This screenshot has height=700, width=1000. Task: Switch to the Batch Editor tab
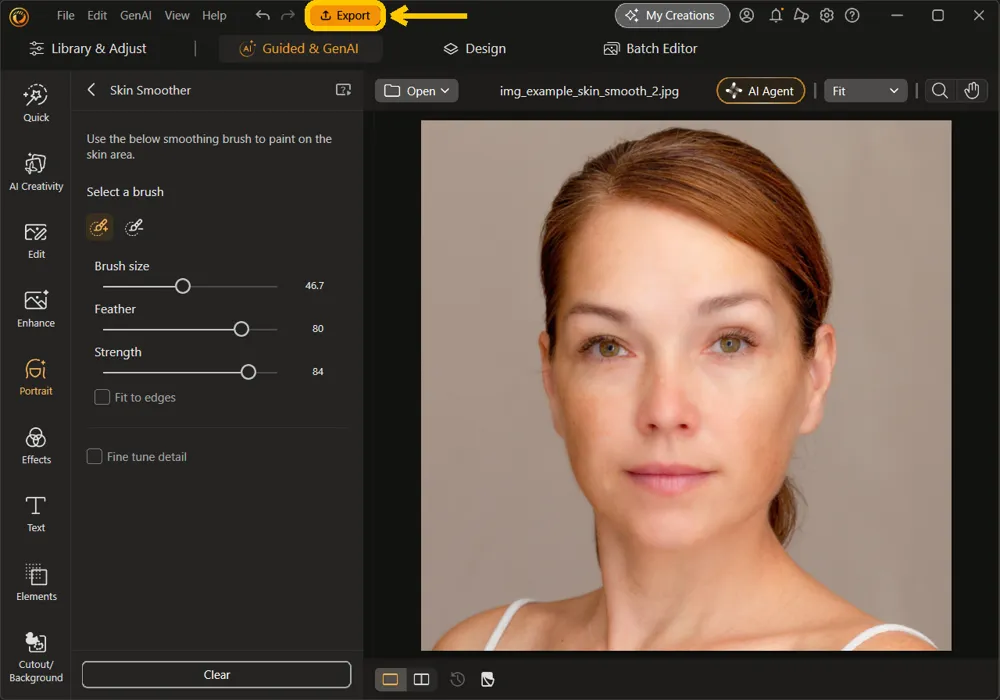click(x=651, y=48)
